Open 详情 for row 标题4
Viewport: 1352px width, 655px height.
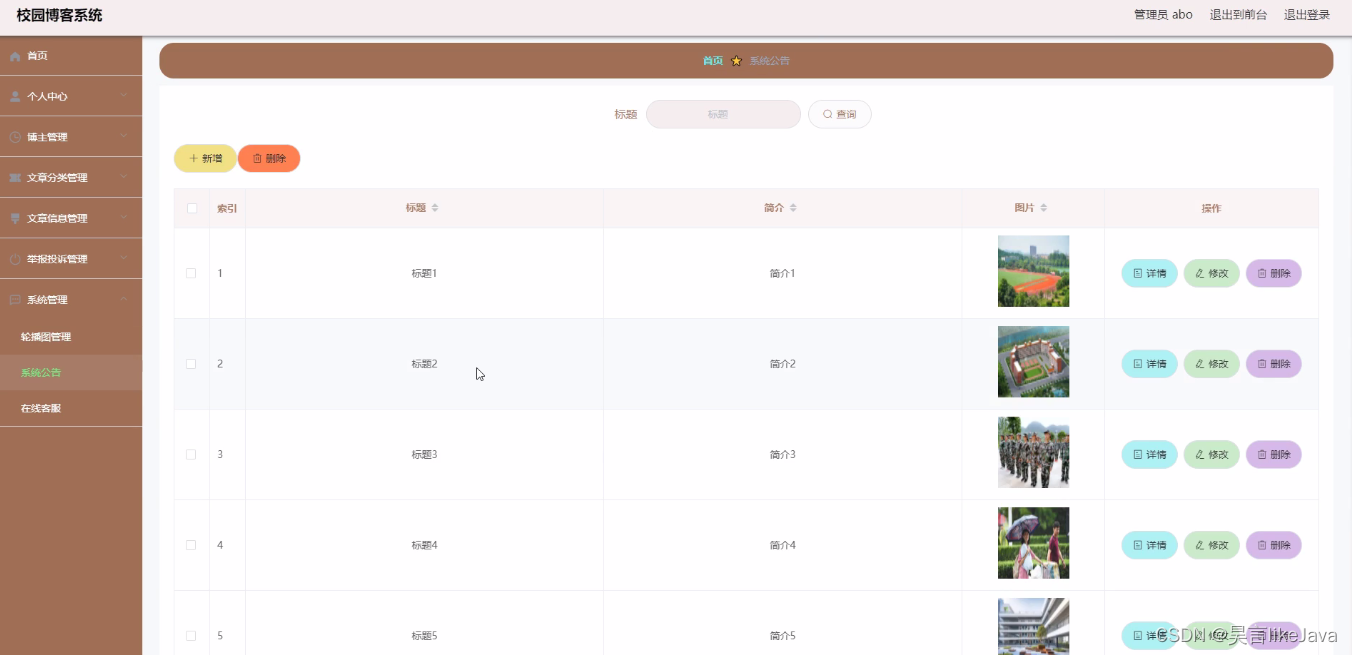point(1149,545)
